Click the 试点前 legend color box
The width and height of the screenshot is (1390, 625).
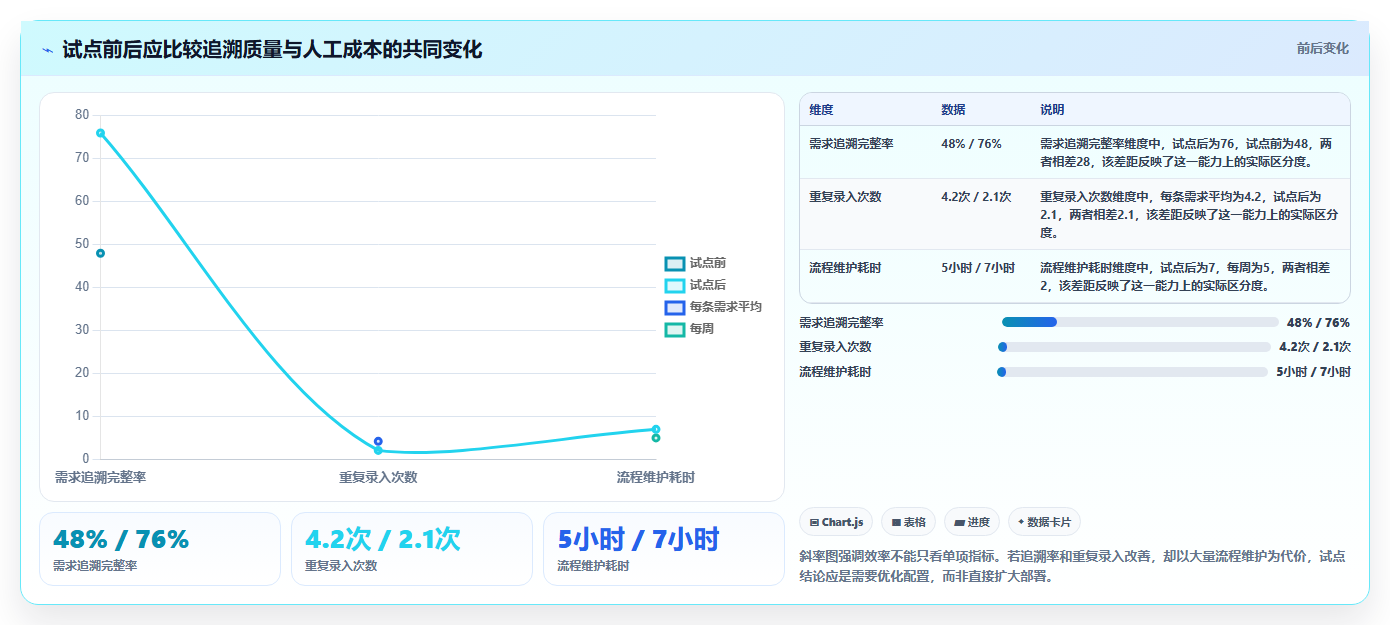click(x=675, y=263)
